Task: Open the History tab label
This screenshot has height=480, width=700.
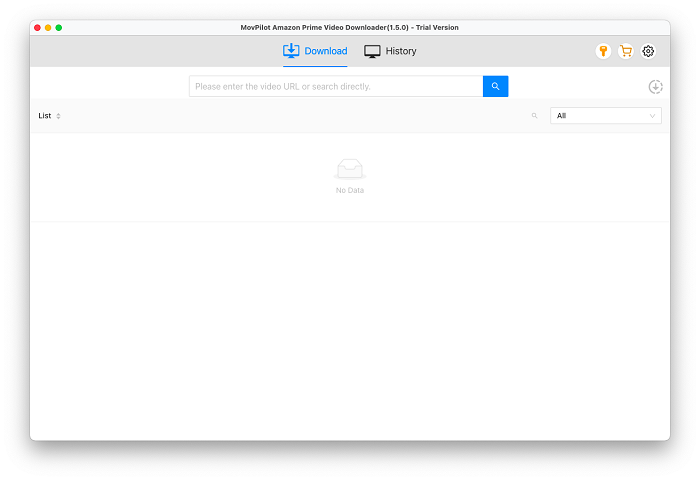Action: point(401,51)
